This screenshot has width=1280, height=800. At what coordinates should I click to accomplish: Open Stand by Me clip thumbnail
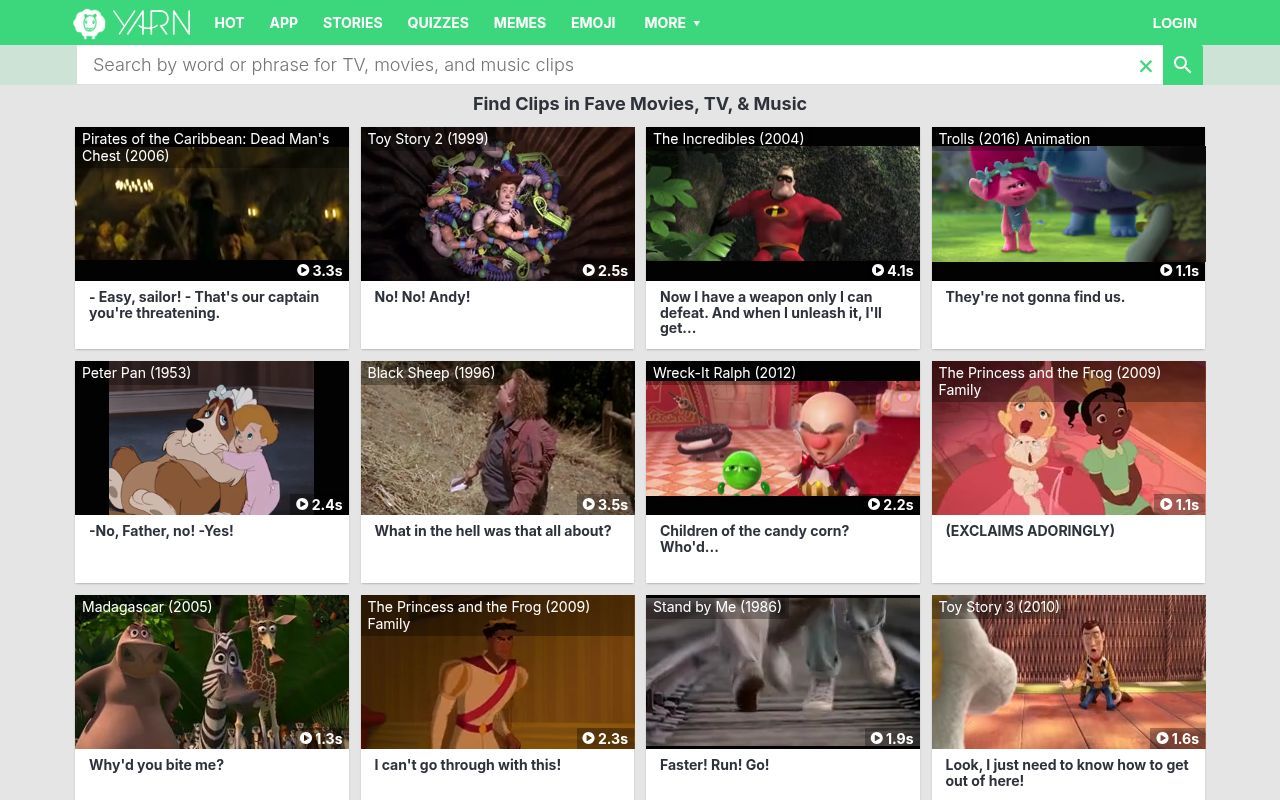click(783, 672)
